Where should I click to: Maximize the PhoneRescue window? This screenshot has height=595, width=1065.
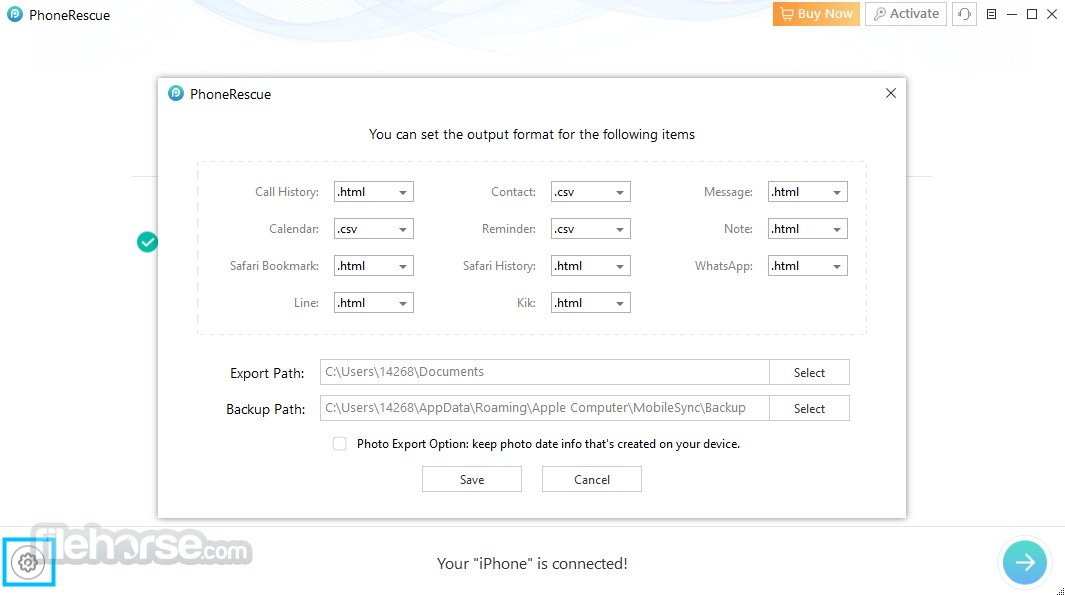(1032, 14)
